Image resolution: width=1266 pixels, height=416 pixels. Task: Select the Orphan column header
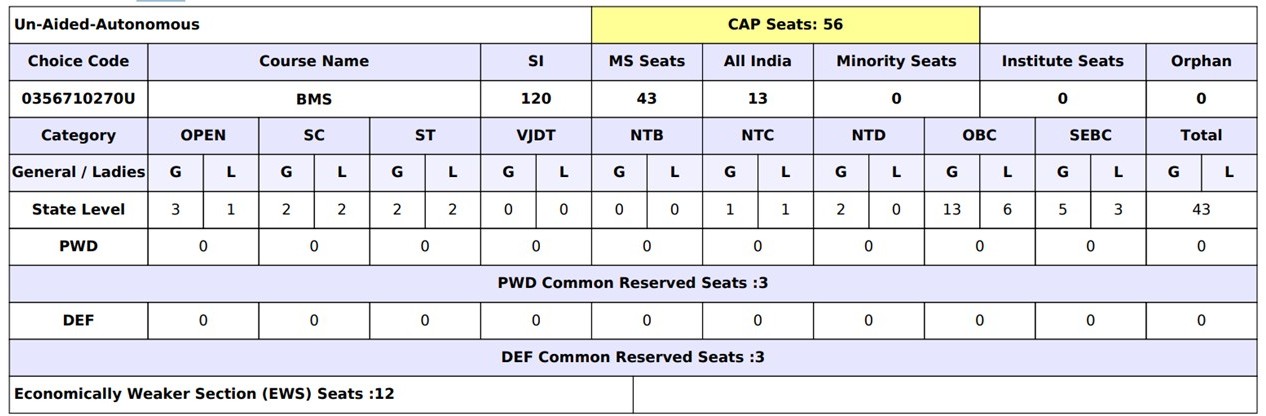[x=1201, y=61]
